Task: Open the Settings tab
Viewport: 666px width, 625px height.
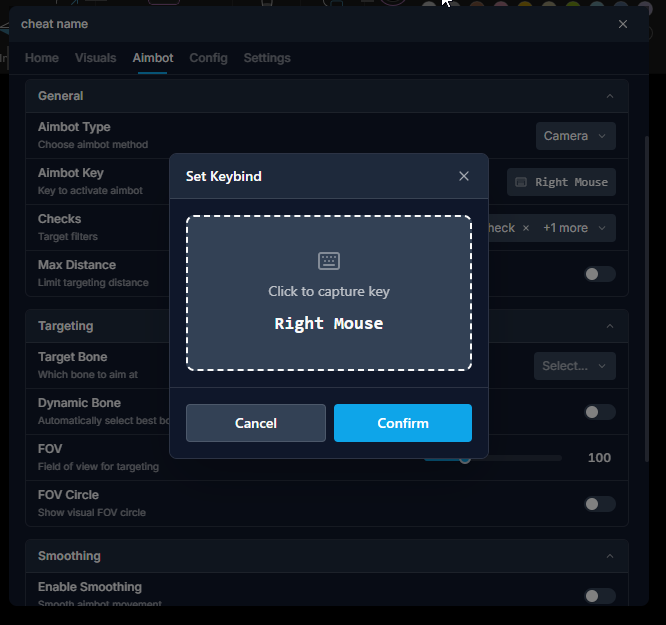Action: point(267,58)
